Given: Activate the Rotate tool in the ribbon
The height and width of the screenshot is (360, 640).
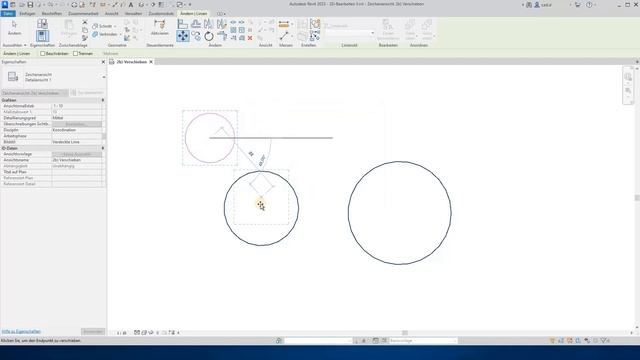Looking at the screenshot, I should coord(209,36).
